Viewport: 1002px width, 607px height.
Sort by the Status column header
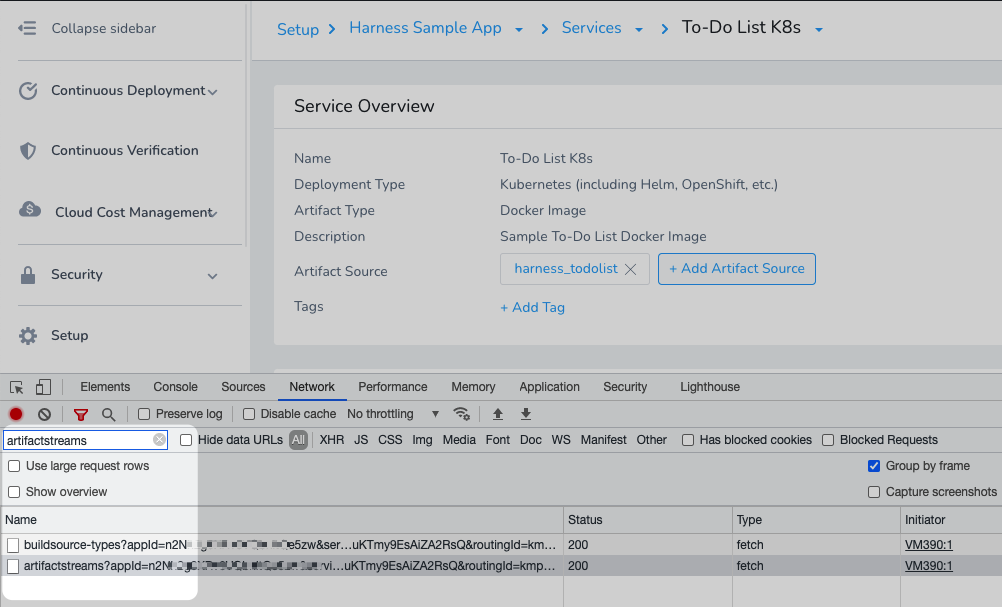coord(648,520)
